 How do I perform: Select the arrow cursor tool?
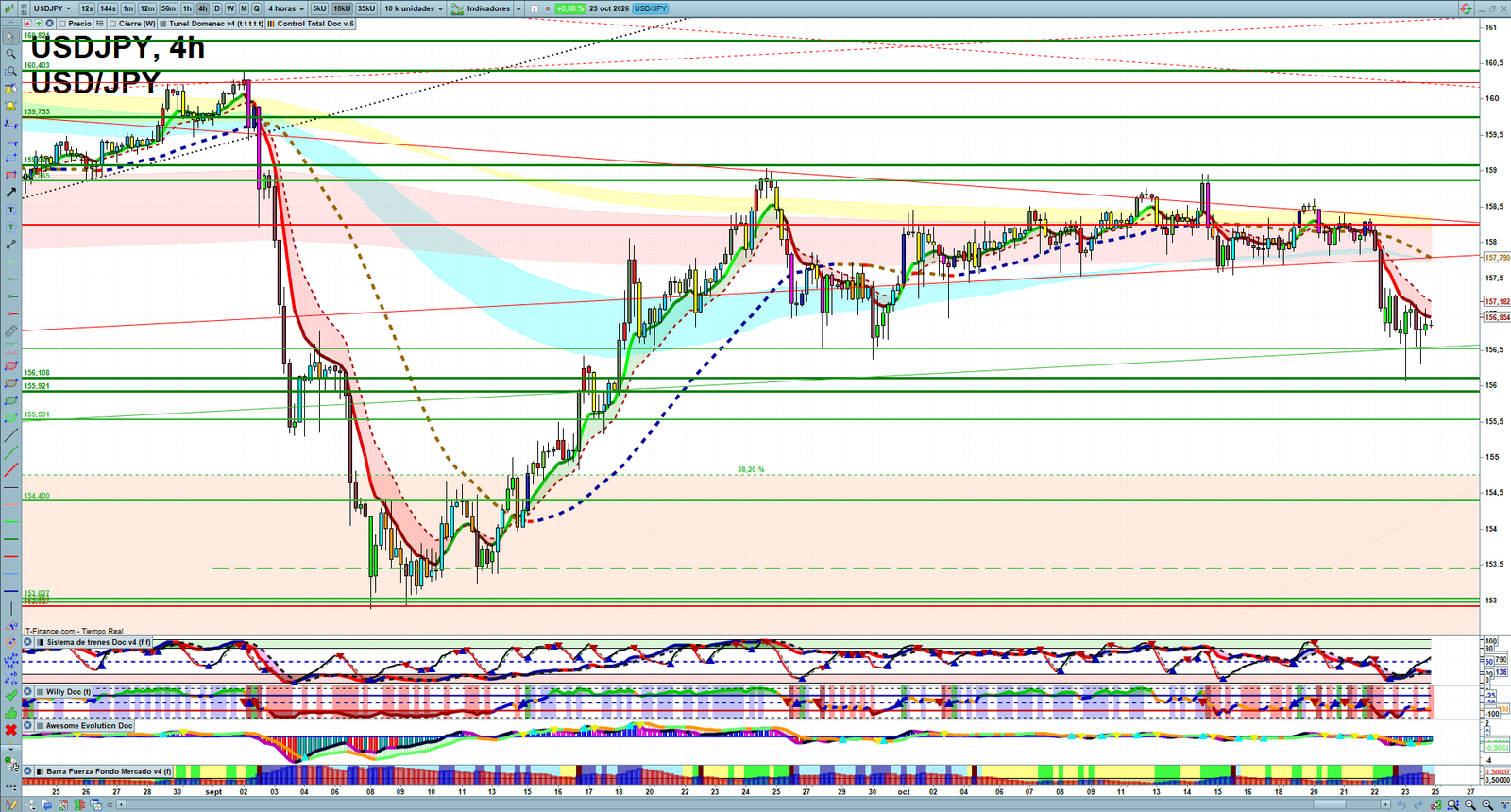coord(11,36)
